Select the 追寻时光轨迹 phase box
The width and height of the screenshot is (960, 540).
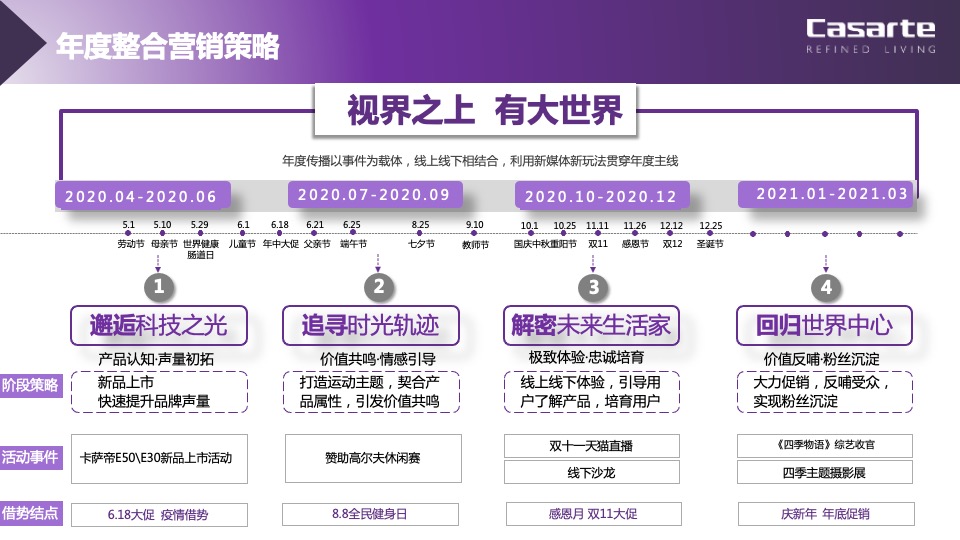coord(371,326)
